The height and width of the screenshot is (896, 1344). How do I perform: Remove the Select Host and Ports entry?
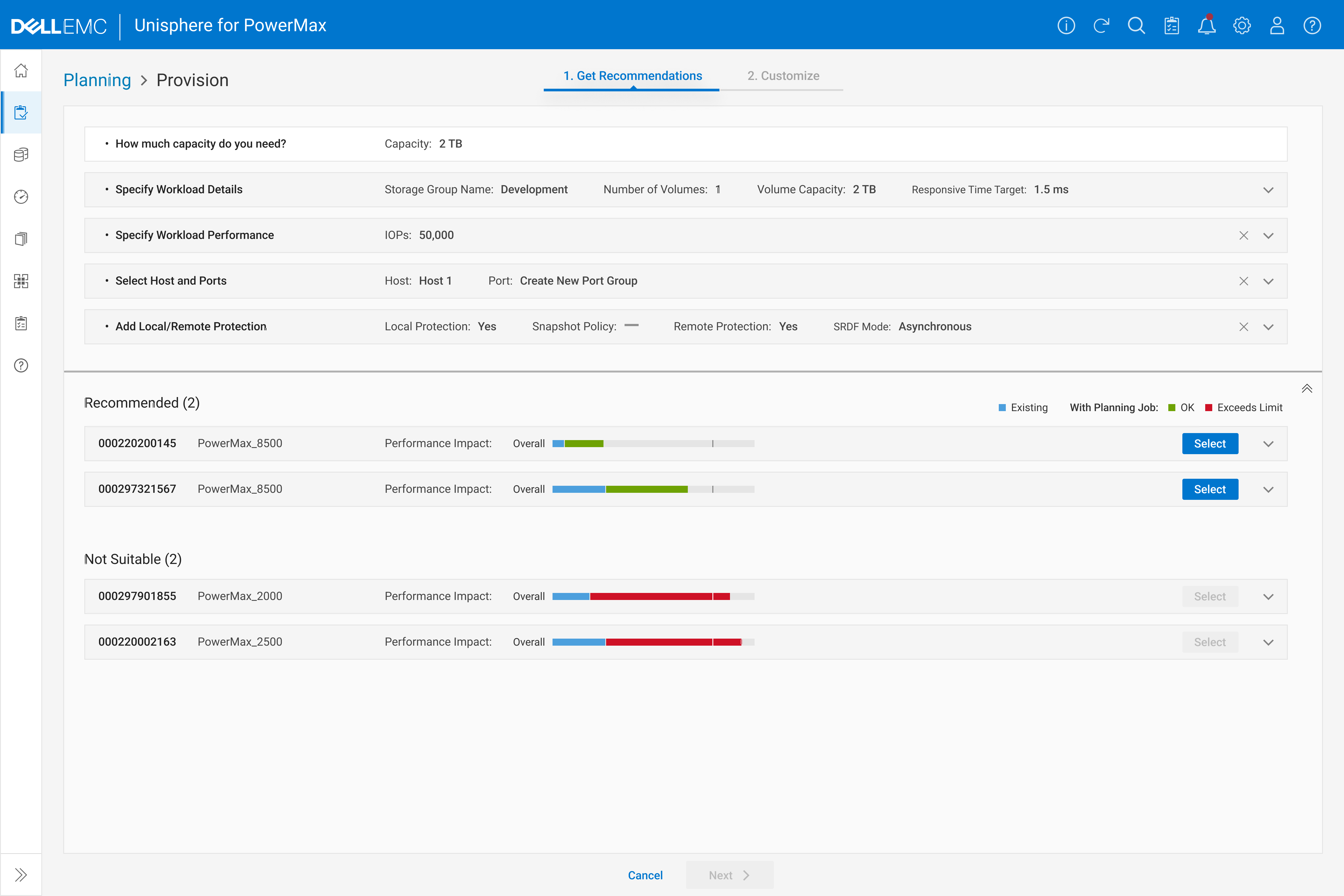click(x=1244, y=281)
